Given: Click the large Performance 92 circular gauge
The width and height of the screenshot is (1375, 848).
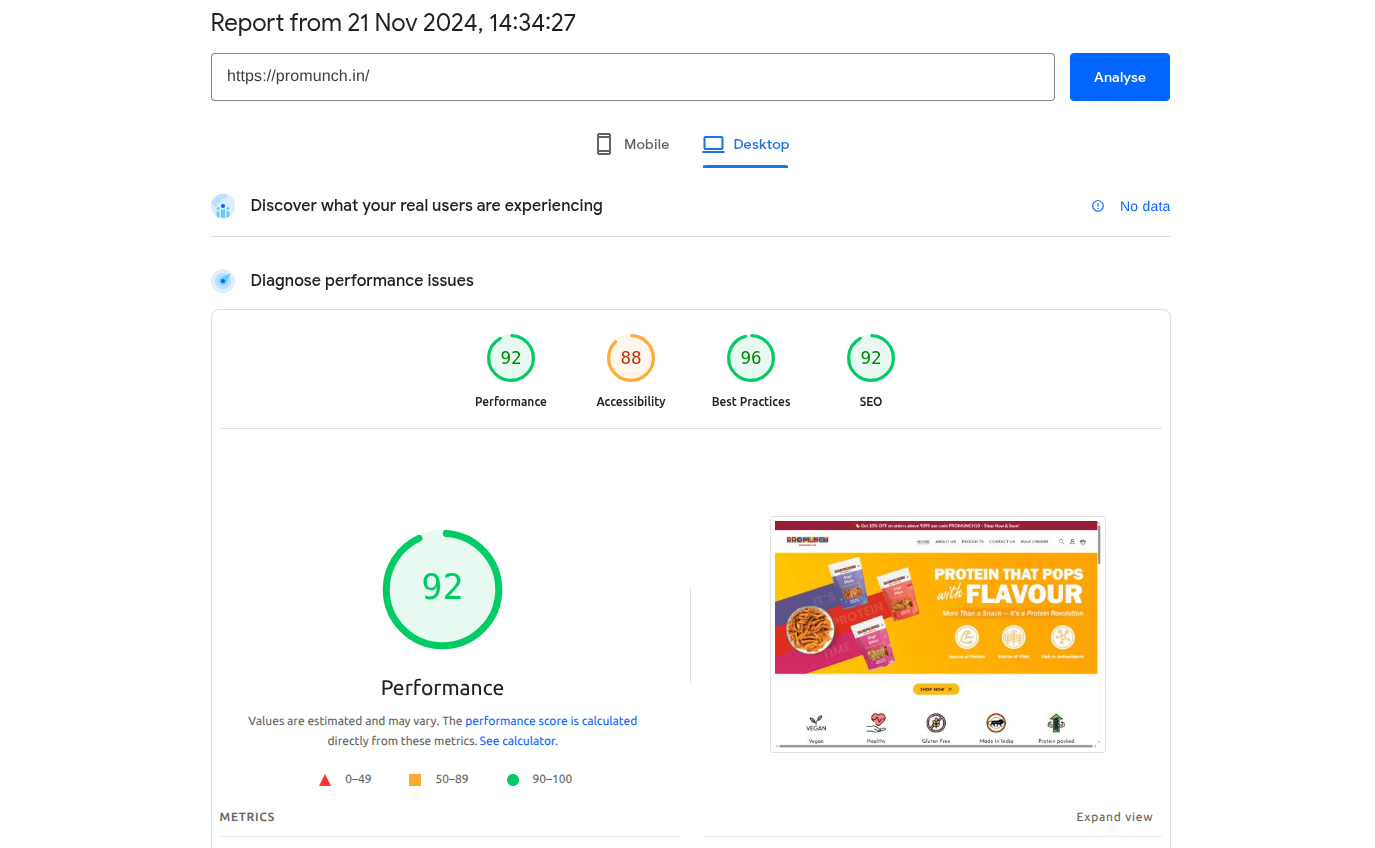Looking at the screenshot, I should [x=442, y=589].
